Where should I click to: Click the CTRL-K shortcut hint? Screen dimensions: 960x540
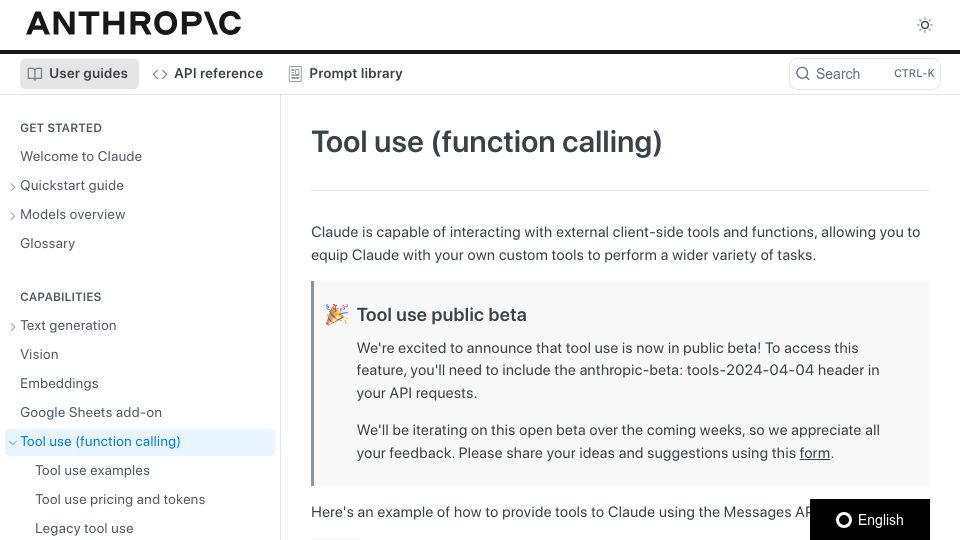click(914, 73)
